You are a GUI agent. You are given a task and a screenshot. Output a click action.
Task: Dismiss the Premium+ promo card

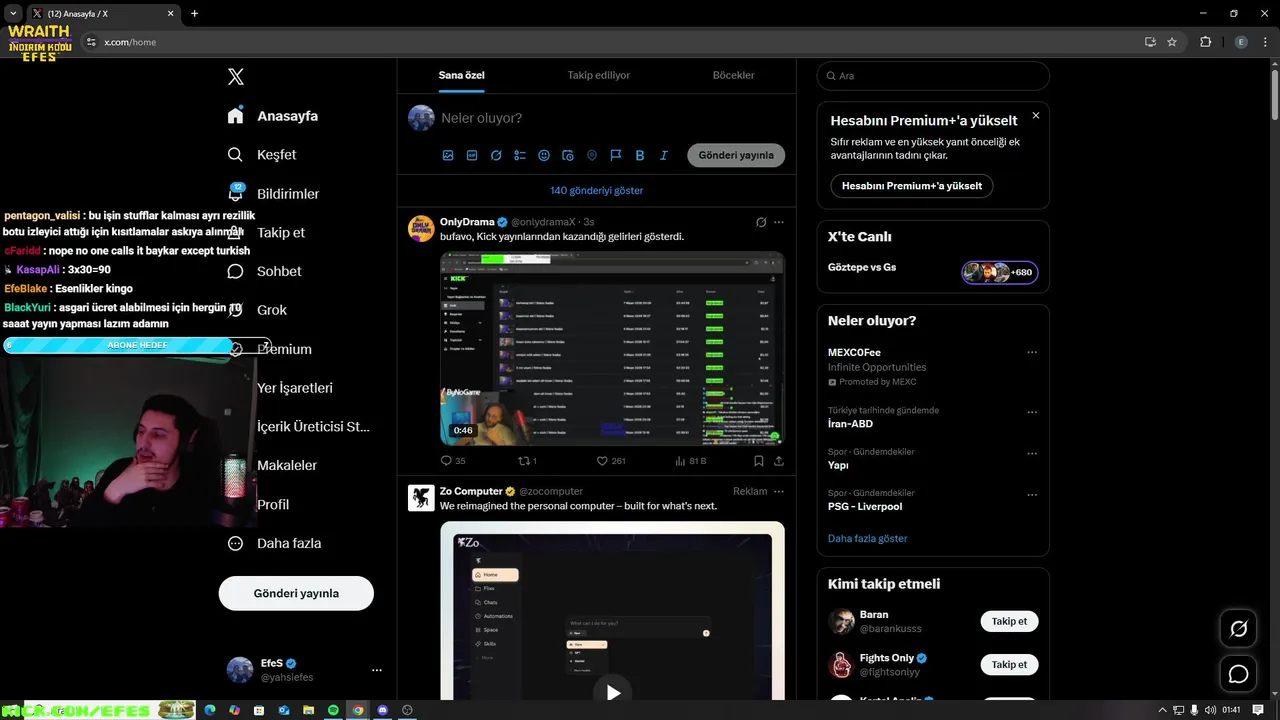[x=1035, y=116]
